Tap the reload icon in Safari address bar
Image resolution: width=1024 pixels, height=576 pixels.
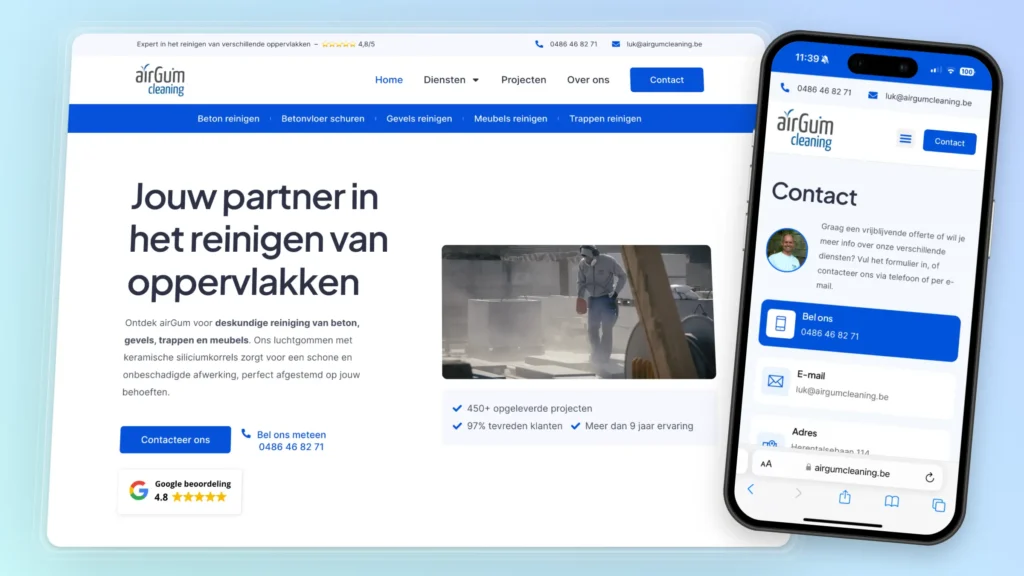930,477
